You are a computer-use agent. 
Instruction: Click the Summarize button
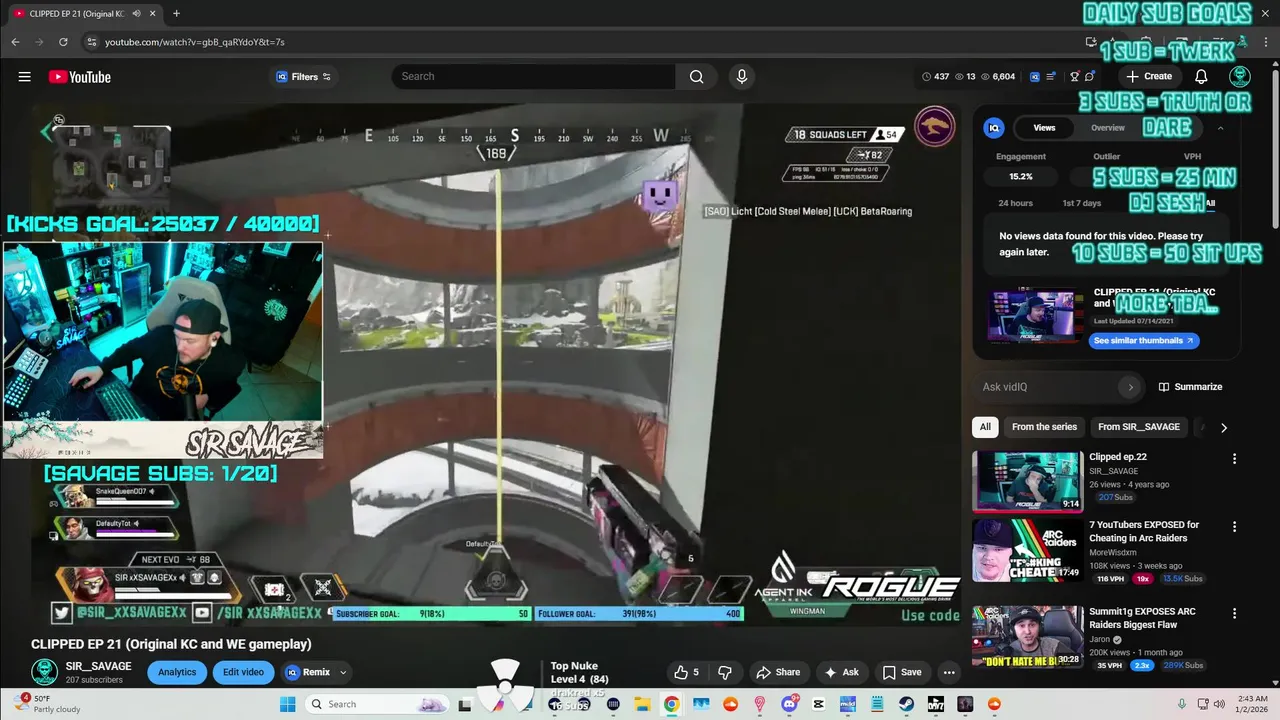coord(1190,387)
